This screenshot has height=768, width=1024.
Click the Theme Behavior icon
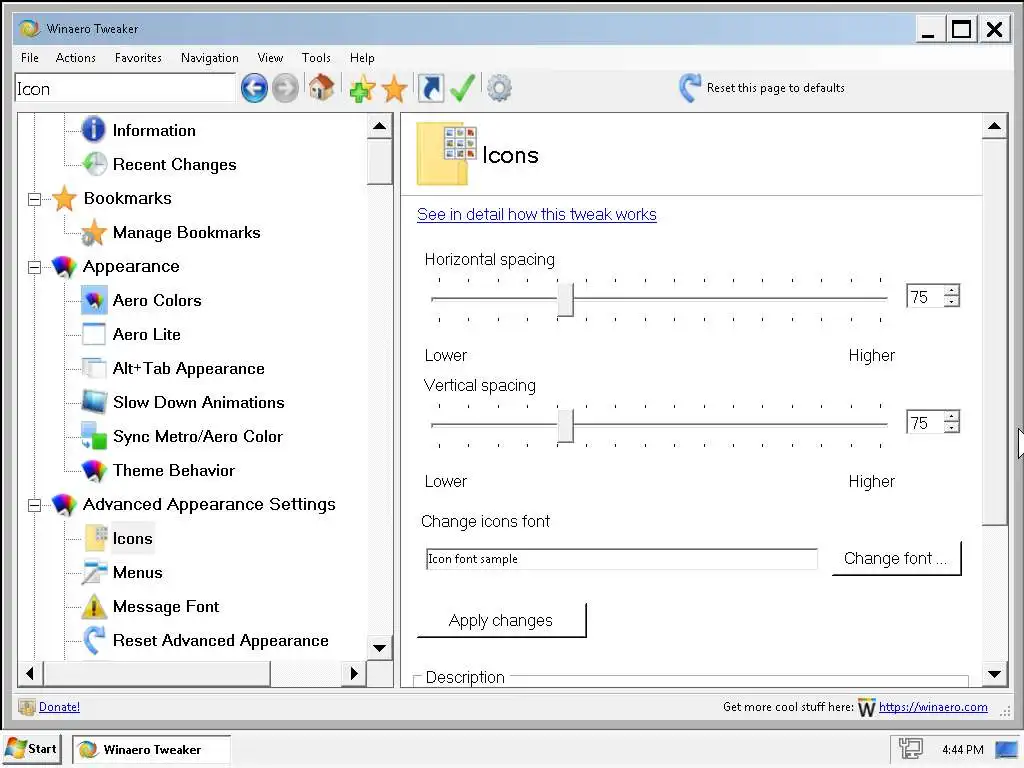tap(94, 470)
